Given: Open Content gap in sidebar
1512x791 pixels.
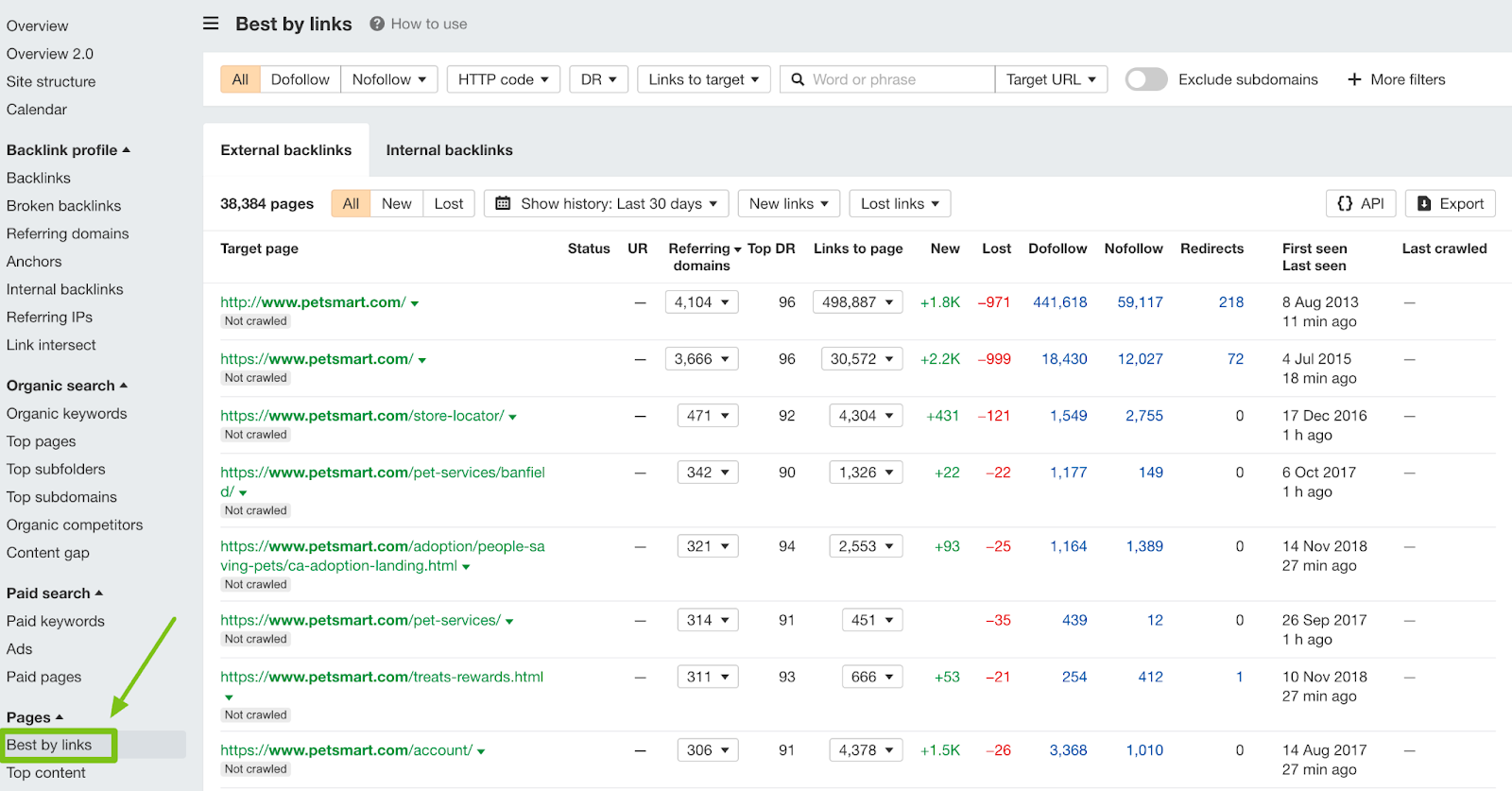Looking at the screenshot, I should click(x=48, y=553).
